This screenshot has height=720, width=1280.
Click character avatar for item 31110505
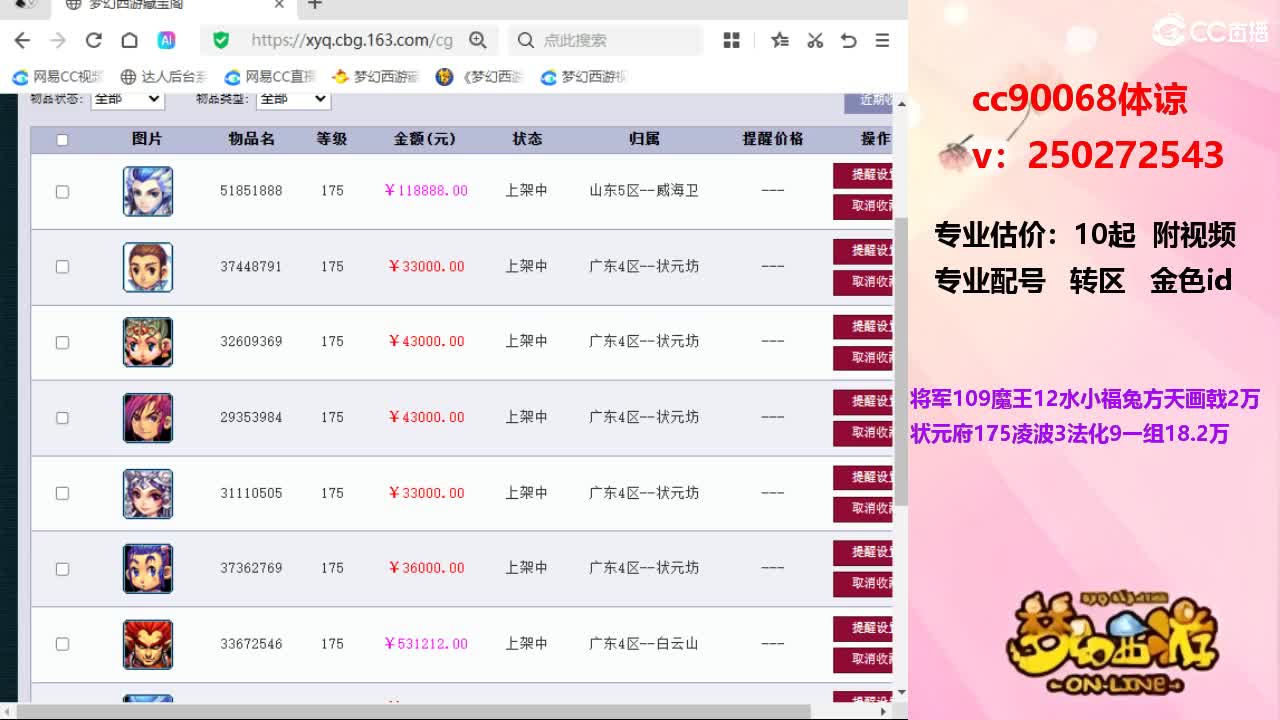point(148,494)
